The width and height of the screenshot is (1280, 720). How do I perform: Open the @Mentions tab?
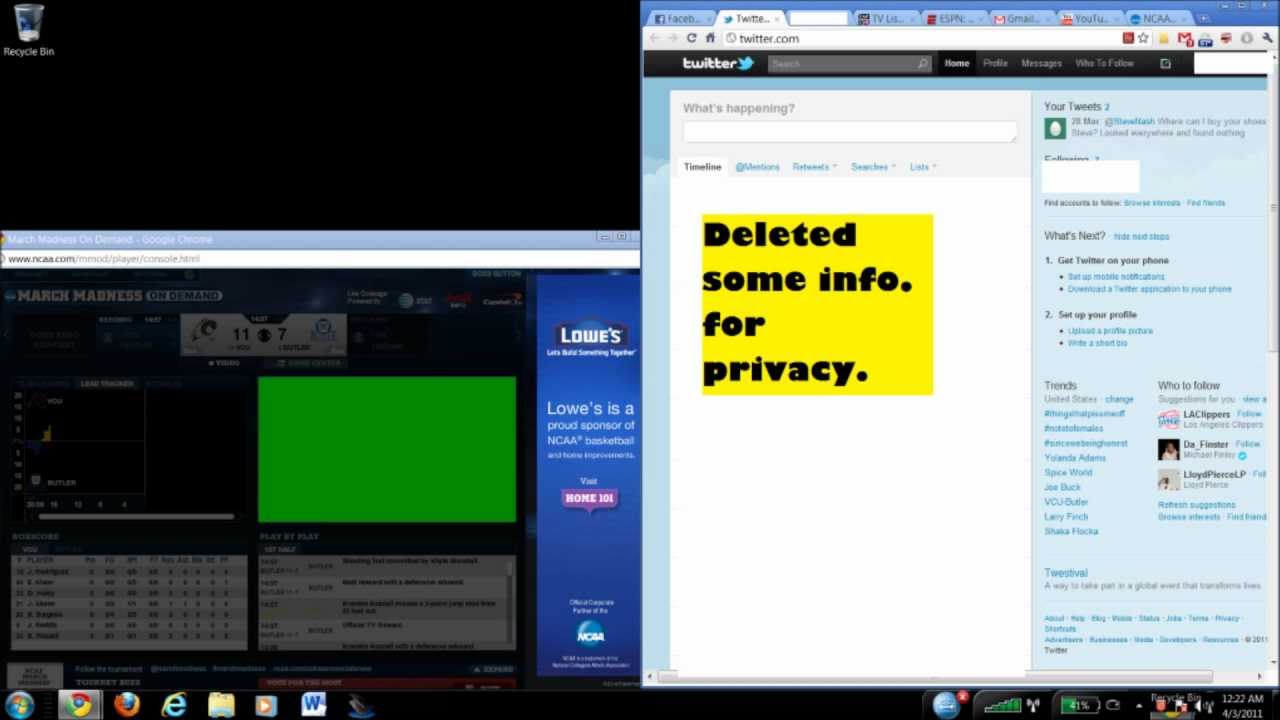757,167
